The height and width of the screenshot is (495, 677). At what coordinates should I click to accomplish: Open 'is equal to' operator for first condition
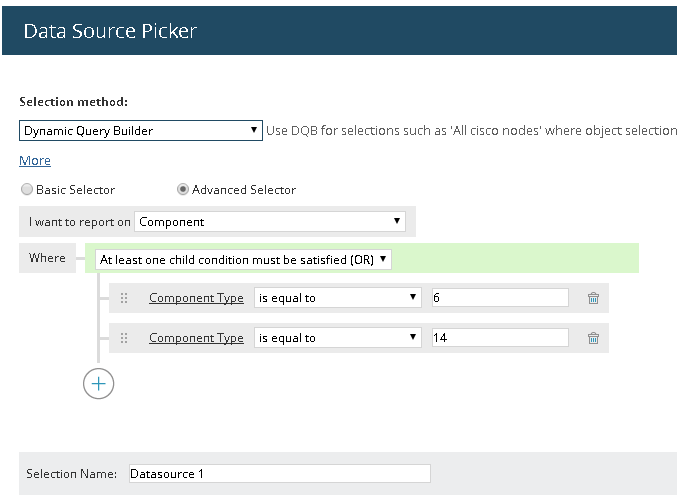pos(337,298)
